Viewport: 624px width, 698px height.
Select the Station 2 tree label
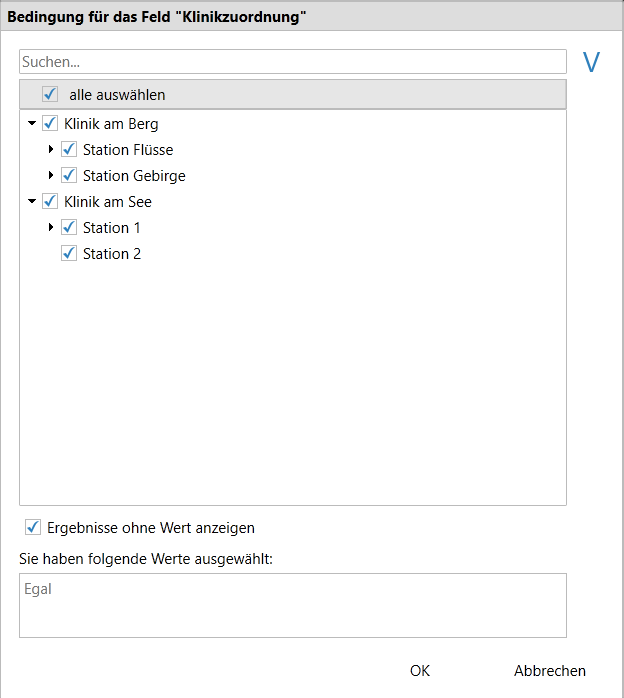(x=112, y=254)
